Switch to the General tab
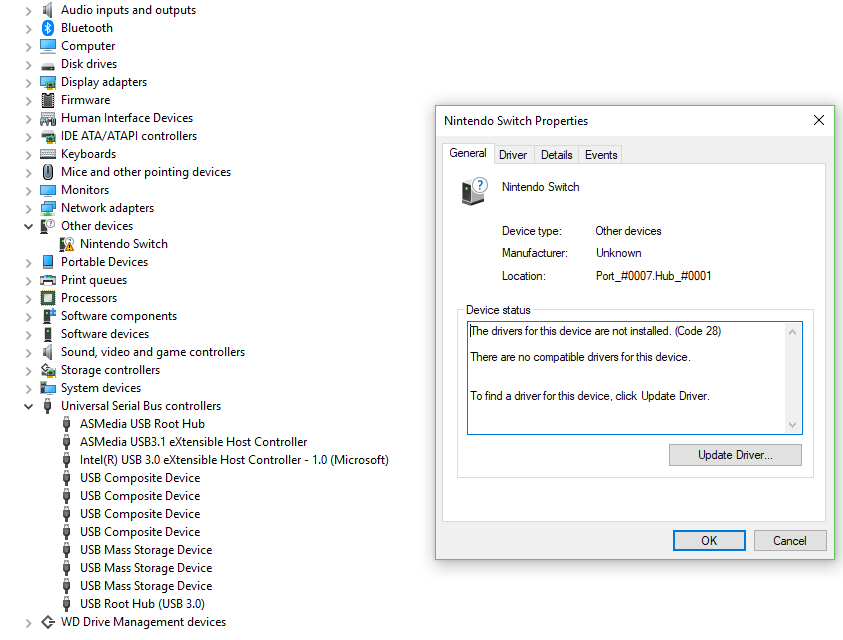The width and height of the screenshot is (843, 640). (468, 153)
